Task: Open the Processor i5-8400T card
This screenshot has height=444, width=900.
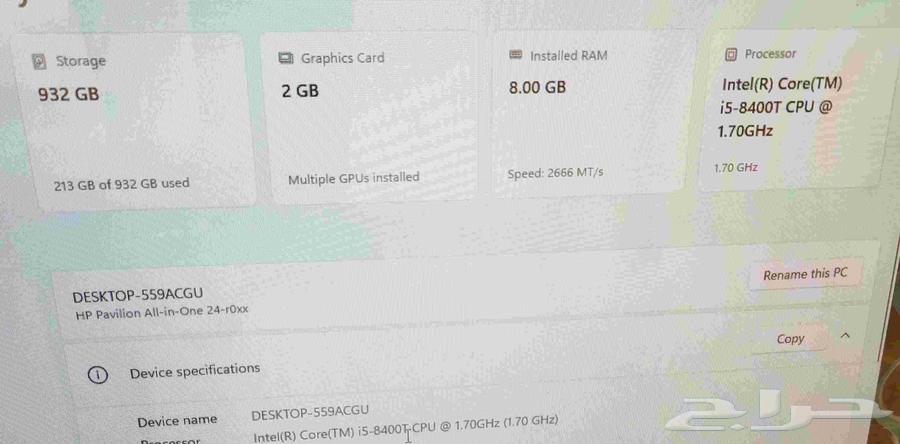Action: (x=788, y=109)
